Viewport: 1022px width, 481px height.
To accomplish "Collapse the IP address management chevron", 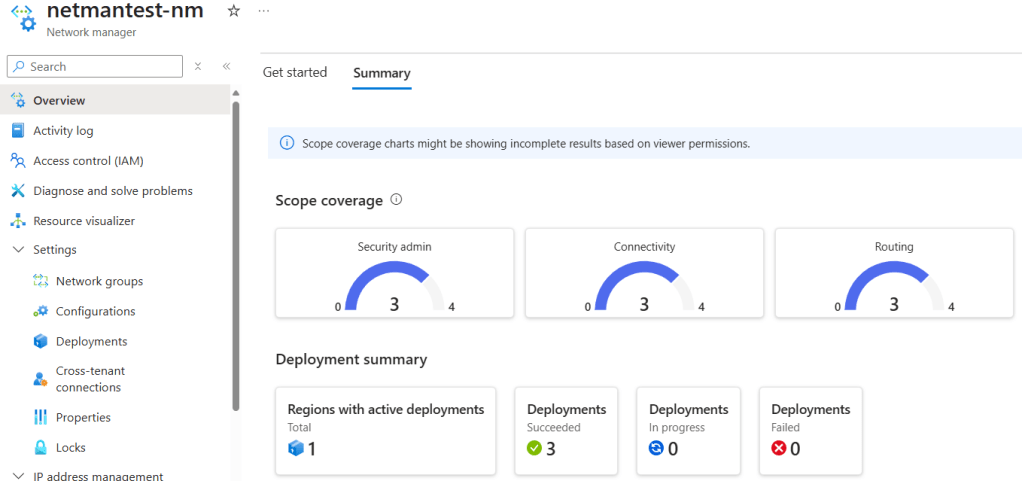I will (x=18, y=476).
